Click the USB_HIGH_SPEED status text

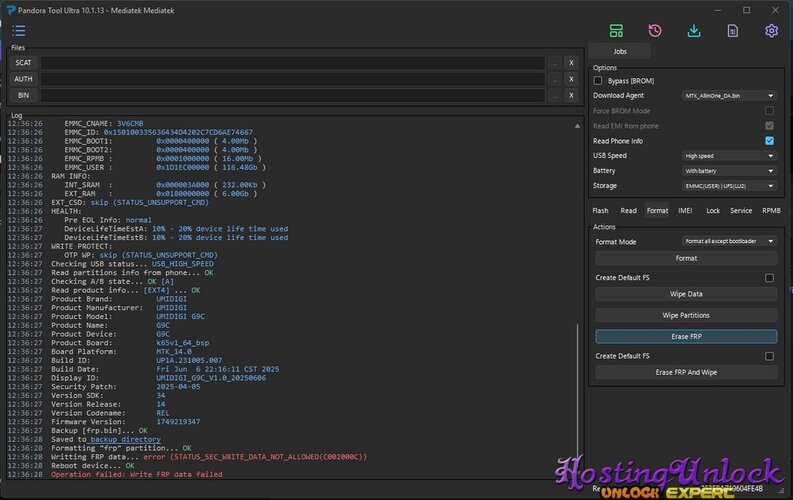coord(183,264)
